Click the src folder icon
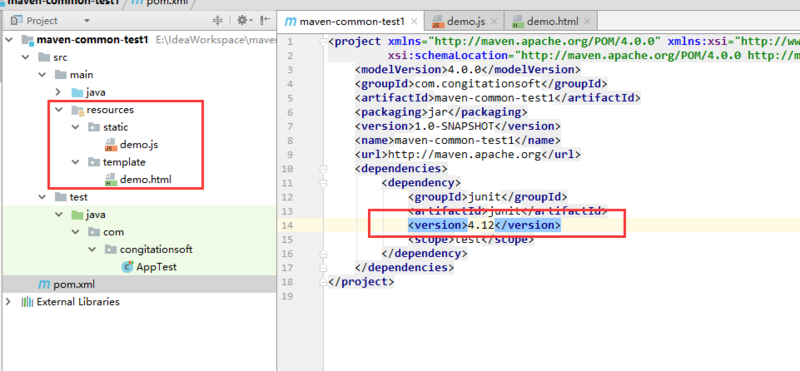 [x=44, y=58]
